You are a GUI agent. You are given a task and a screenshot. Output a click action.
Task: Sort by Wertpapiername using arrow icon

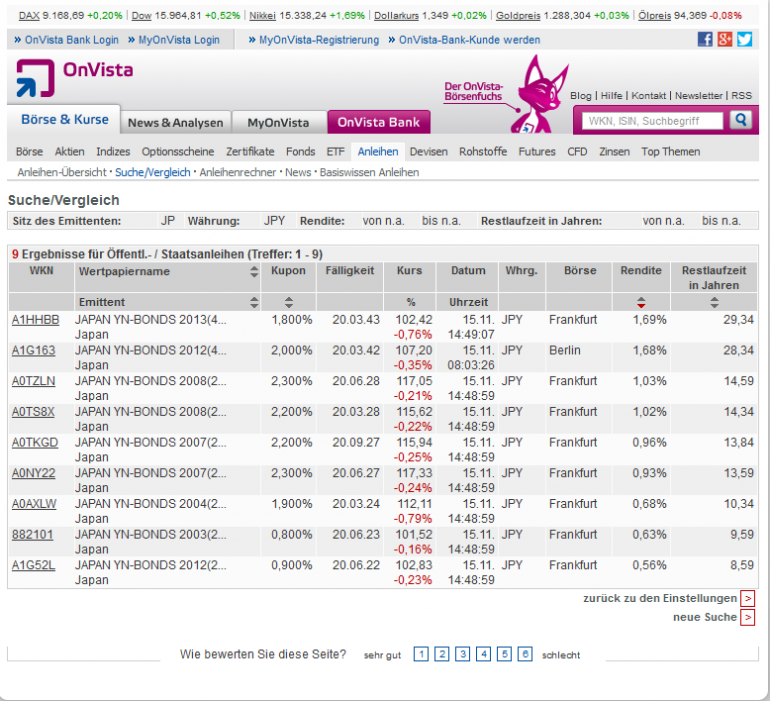click(254, 272)
